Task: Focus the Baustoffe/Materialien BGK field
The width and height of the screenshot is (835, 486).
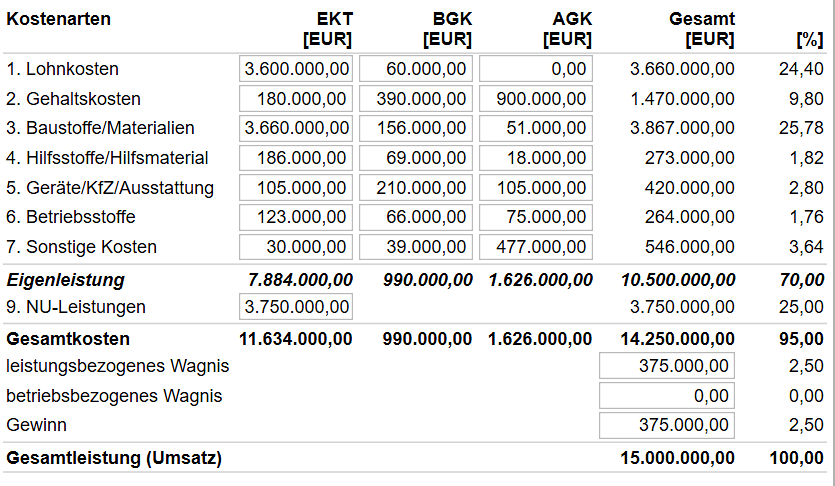Action: coord(416,128)
